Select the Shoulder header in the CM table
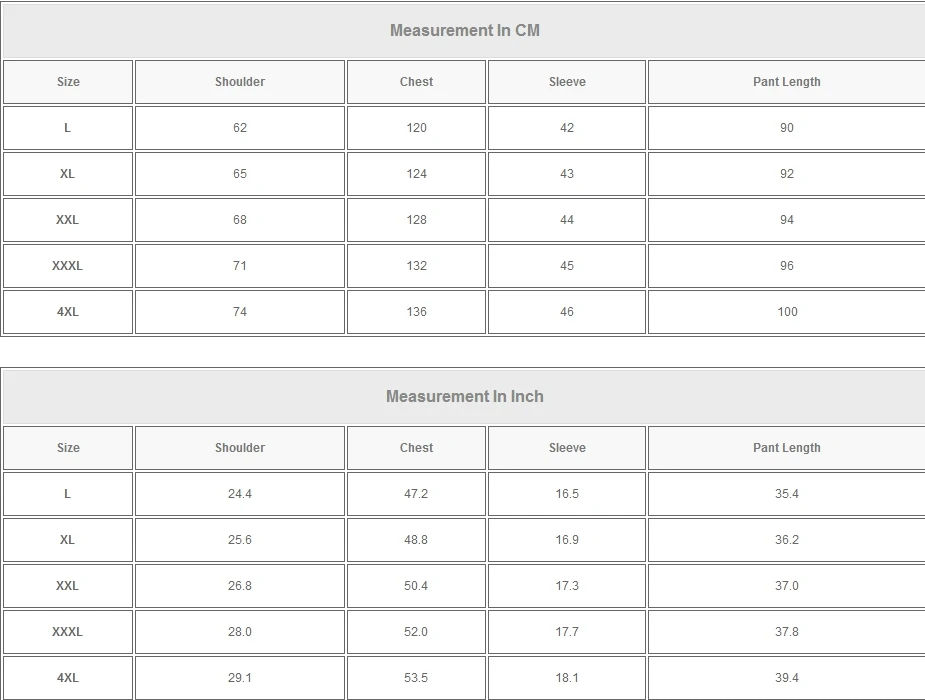 tap(240, 82)
